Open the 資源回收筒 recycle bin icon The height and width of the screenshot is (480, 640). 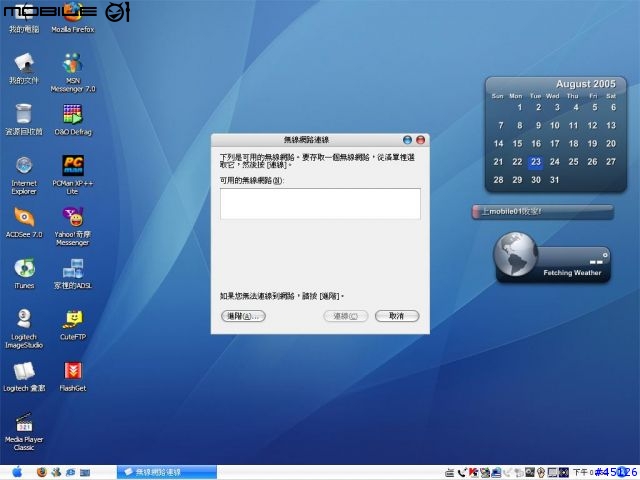point(24,120)
